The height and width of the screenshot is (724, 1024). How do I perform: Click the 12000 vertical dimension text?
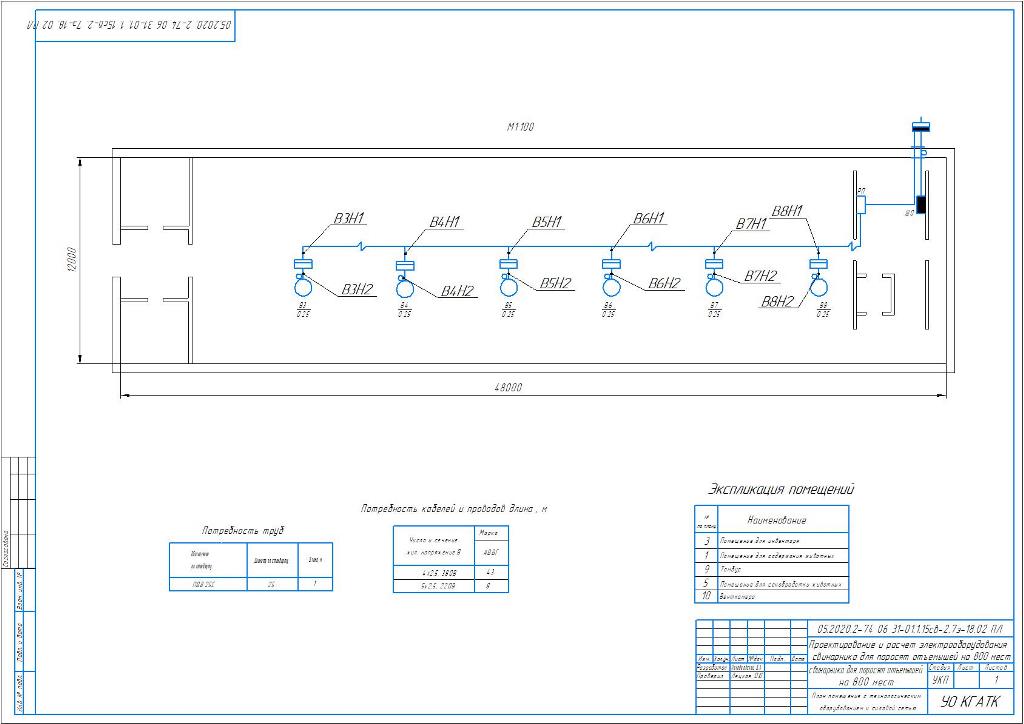pos(72,260)
